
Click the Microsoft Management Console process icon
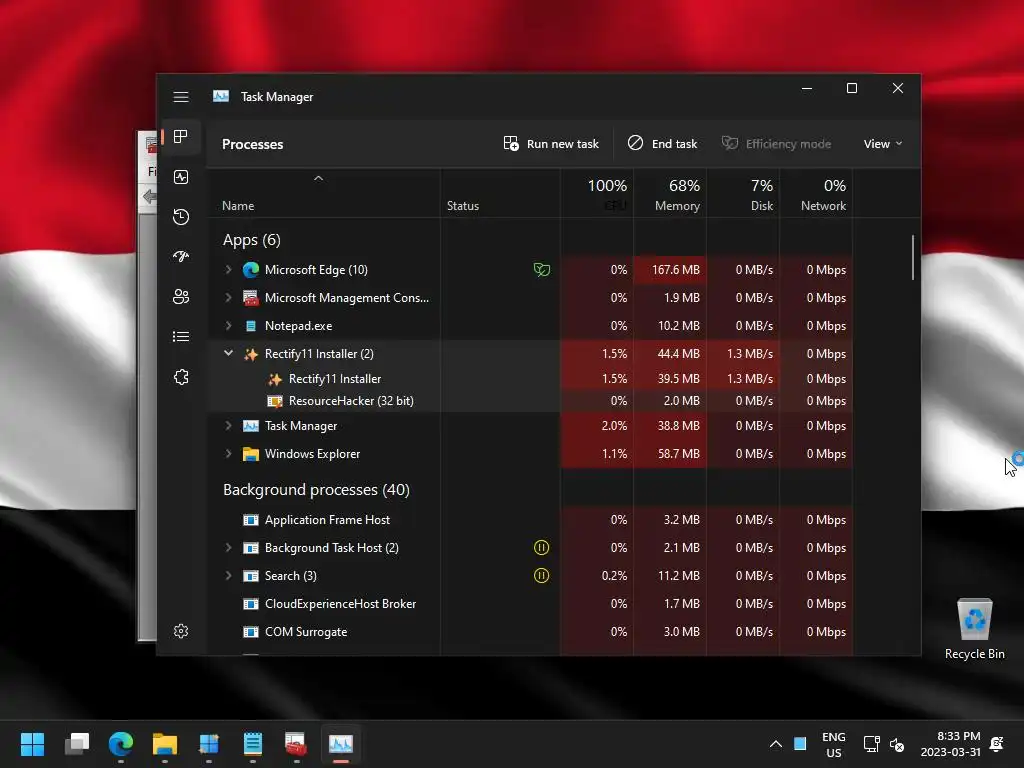click(x=251, y=298)
